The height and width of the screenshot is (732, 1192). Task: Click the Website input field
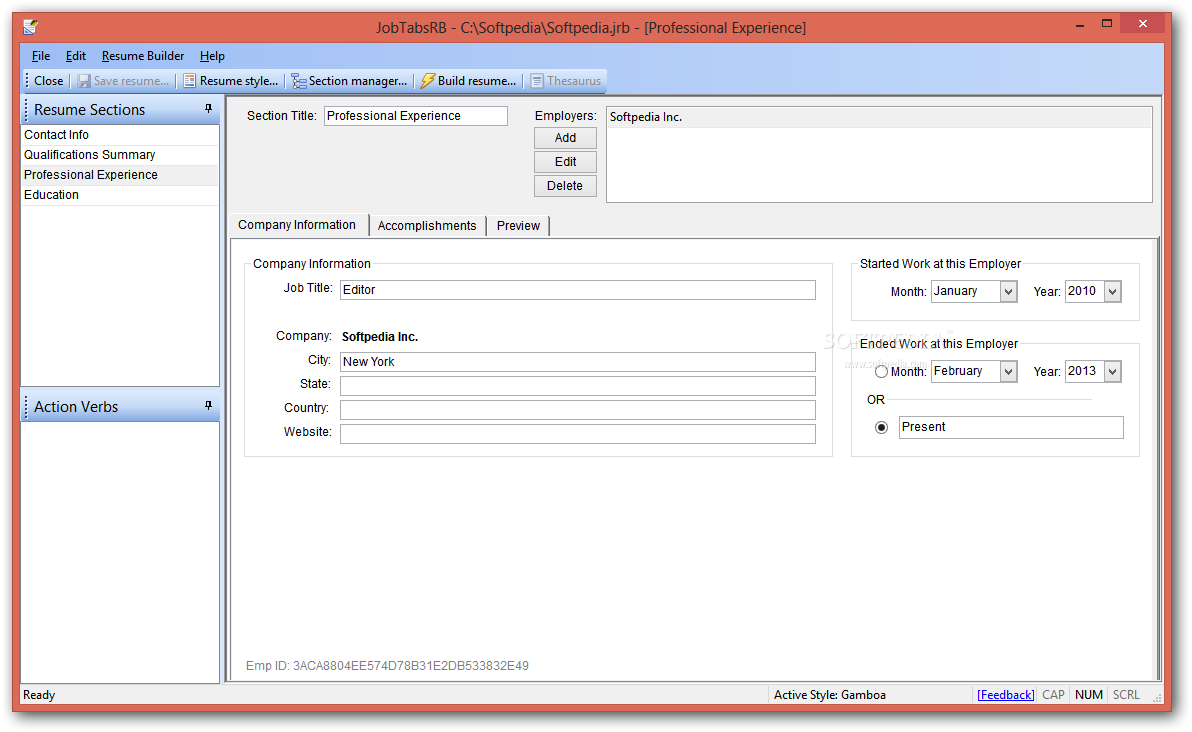578,434
